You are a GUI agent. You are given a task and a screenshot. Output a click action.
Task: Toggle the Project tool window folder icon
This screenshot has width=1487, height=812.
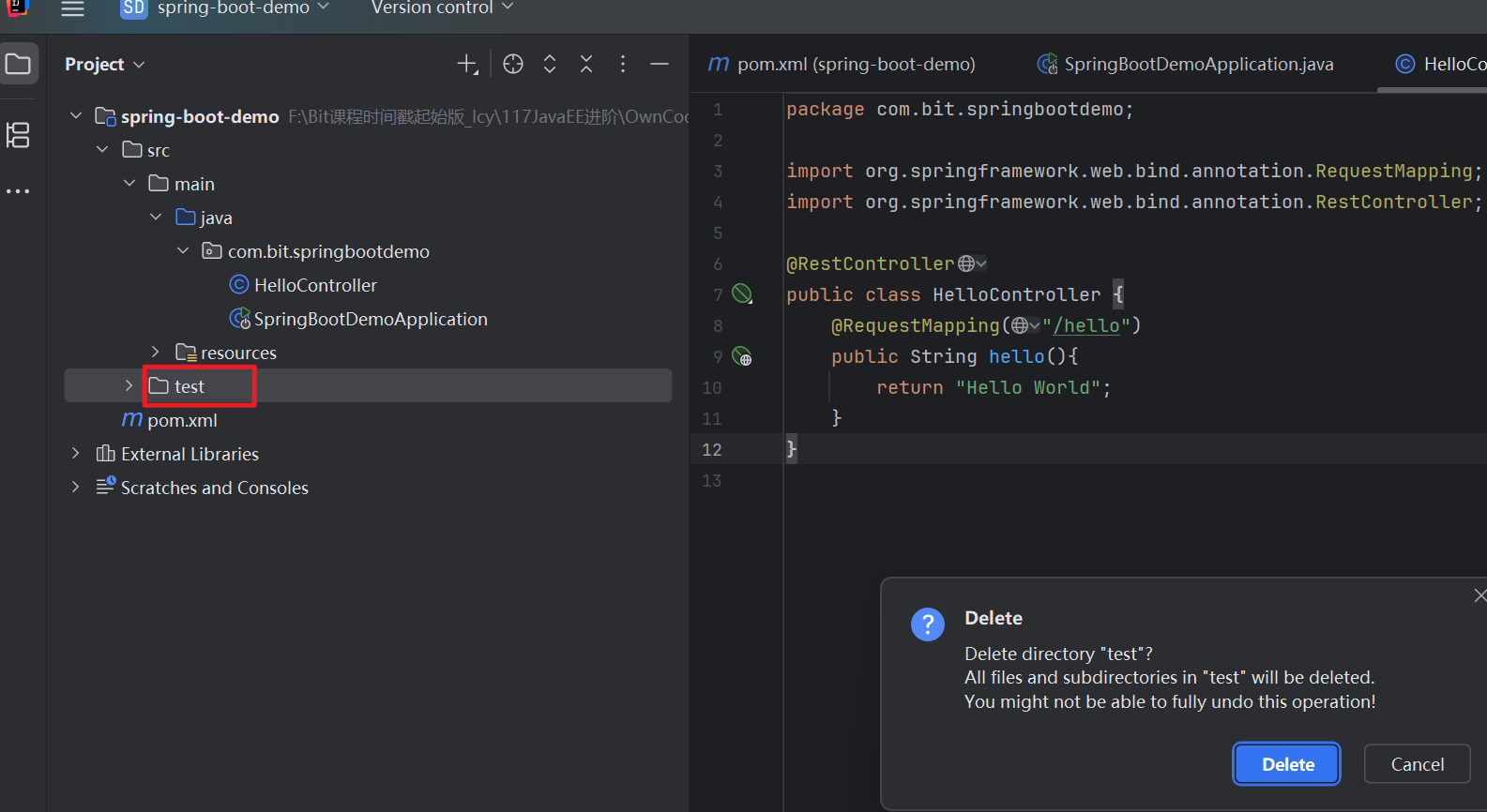pos(19,64)
